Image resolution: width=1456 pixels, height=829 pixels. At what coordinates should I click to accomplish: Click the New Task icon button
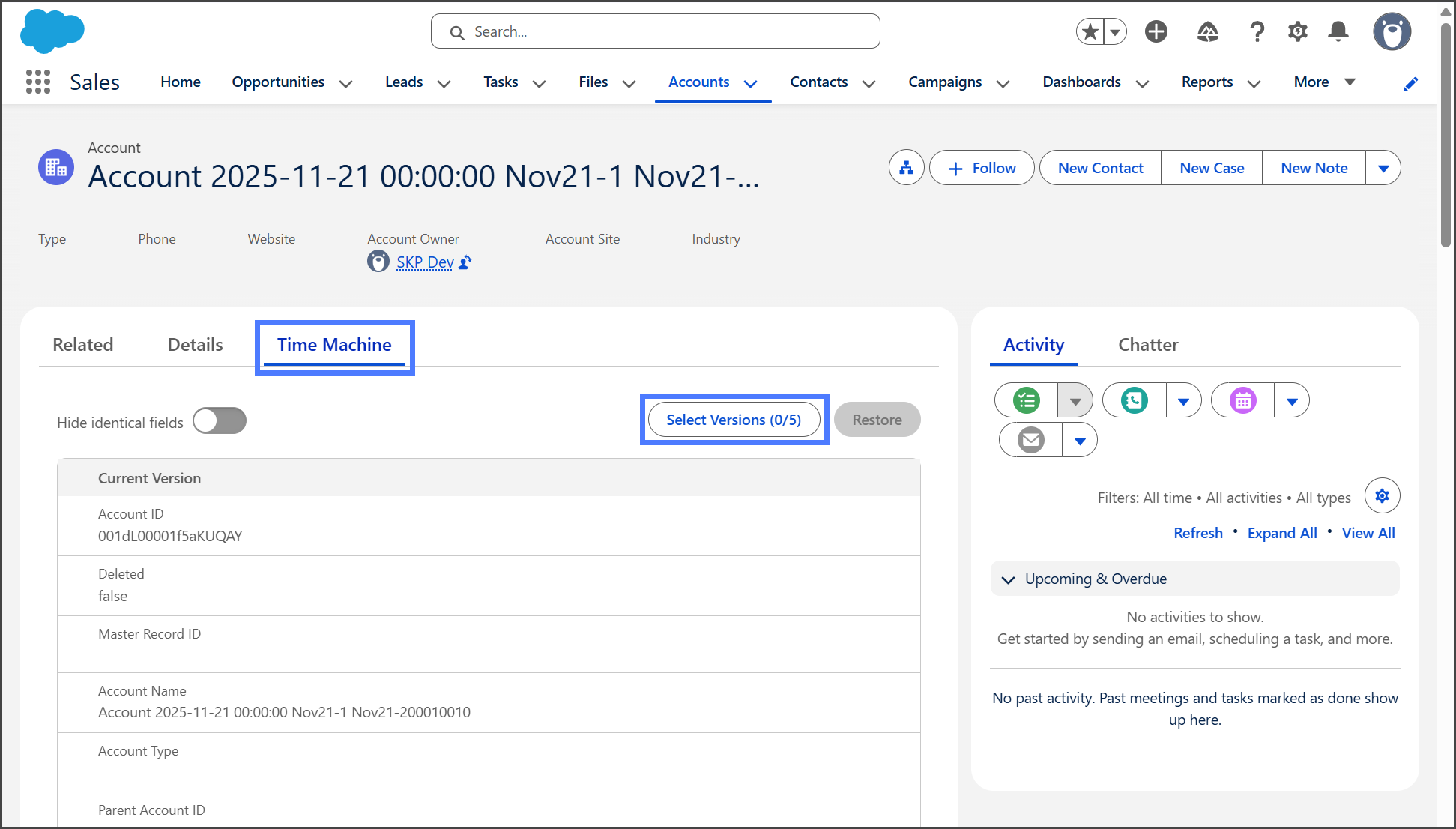point(1027,400)
